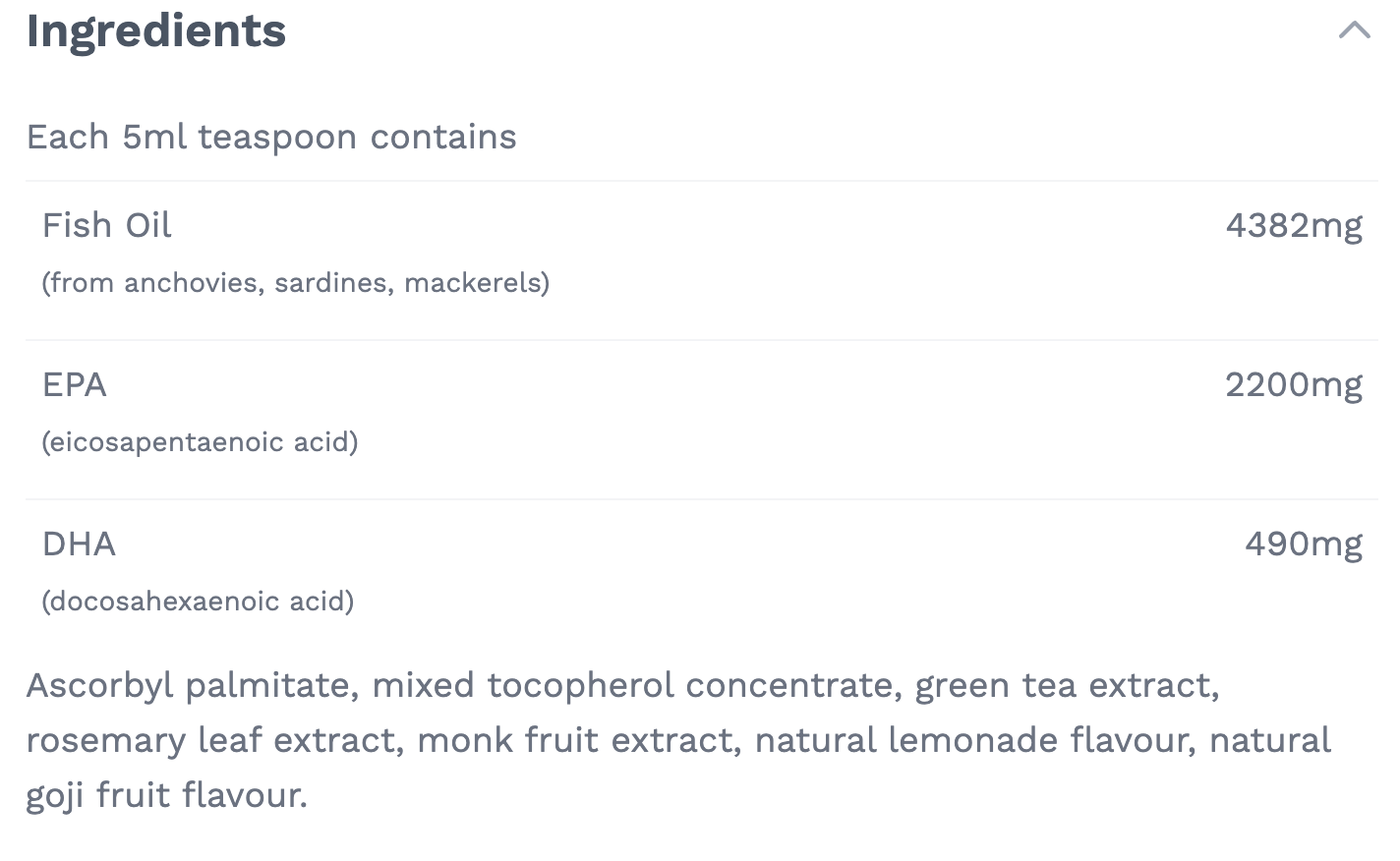Click the "(docosahexaenoic acid)" description

point(198,602)
